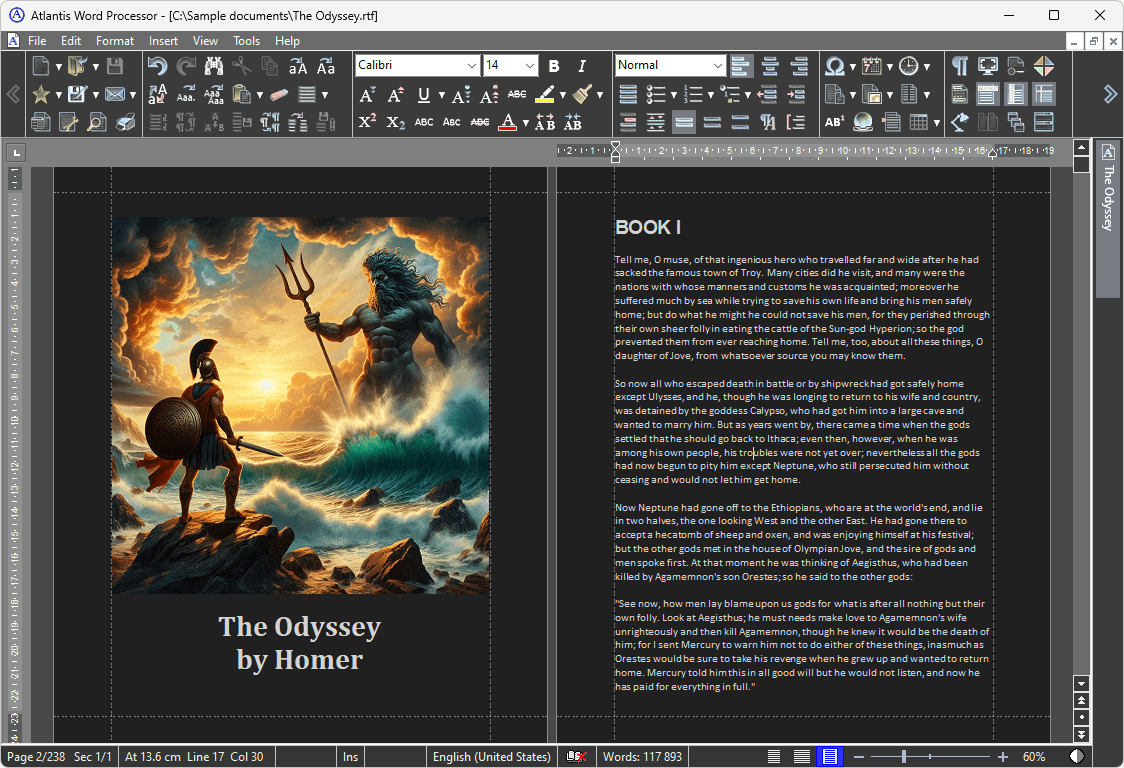Open the Find dialog via binoculars icon
1124x768 pixels.
pyautogui.click(x=213, y=66)
